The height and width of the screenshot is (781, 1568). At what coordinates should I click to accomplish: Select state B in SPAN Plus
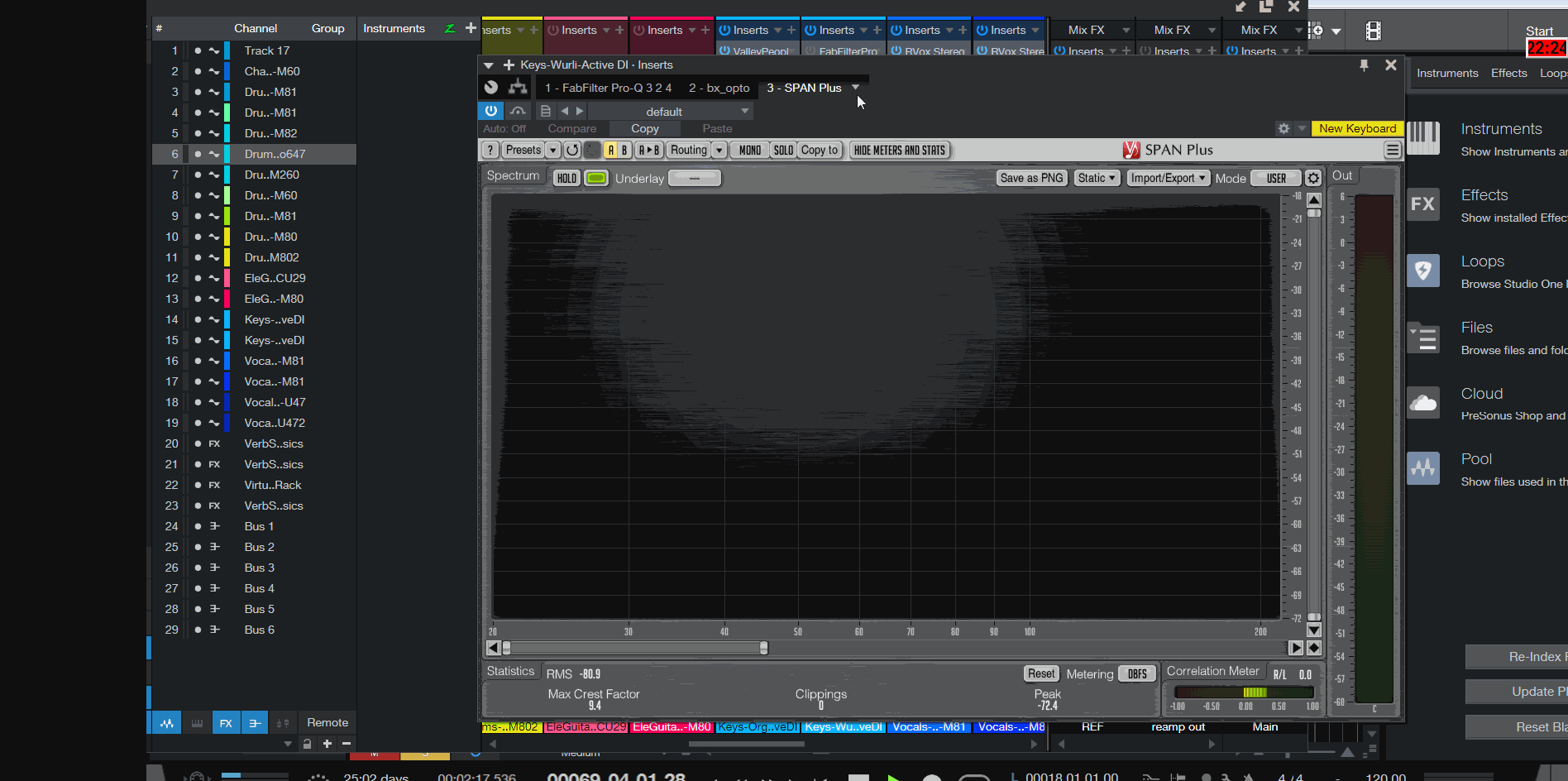(x=624, y=150)
